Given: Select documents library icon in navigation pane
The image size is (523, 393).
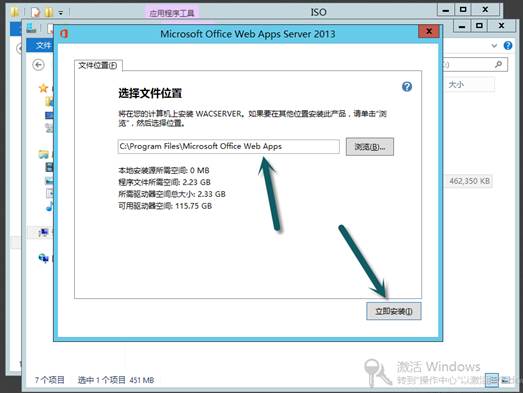Looking at the screenshot, I should (49, 193).
